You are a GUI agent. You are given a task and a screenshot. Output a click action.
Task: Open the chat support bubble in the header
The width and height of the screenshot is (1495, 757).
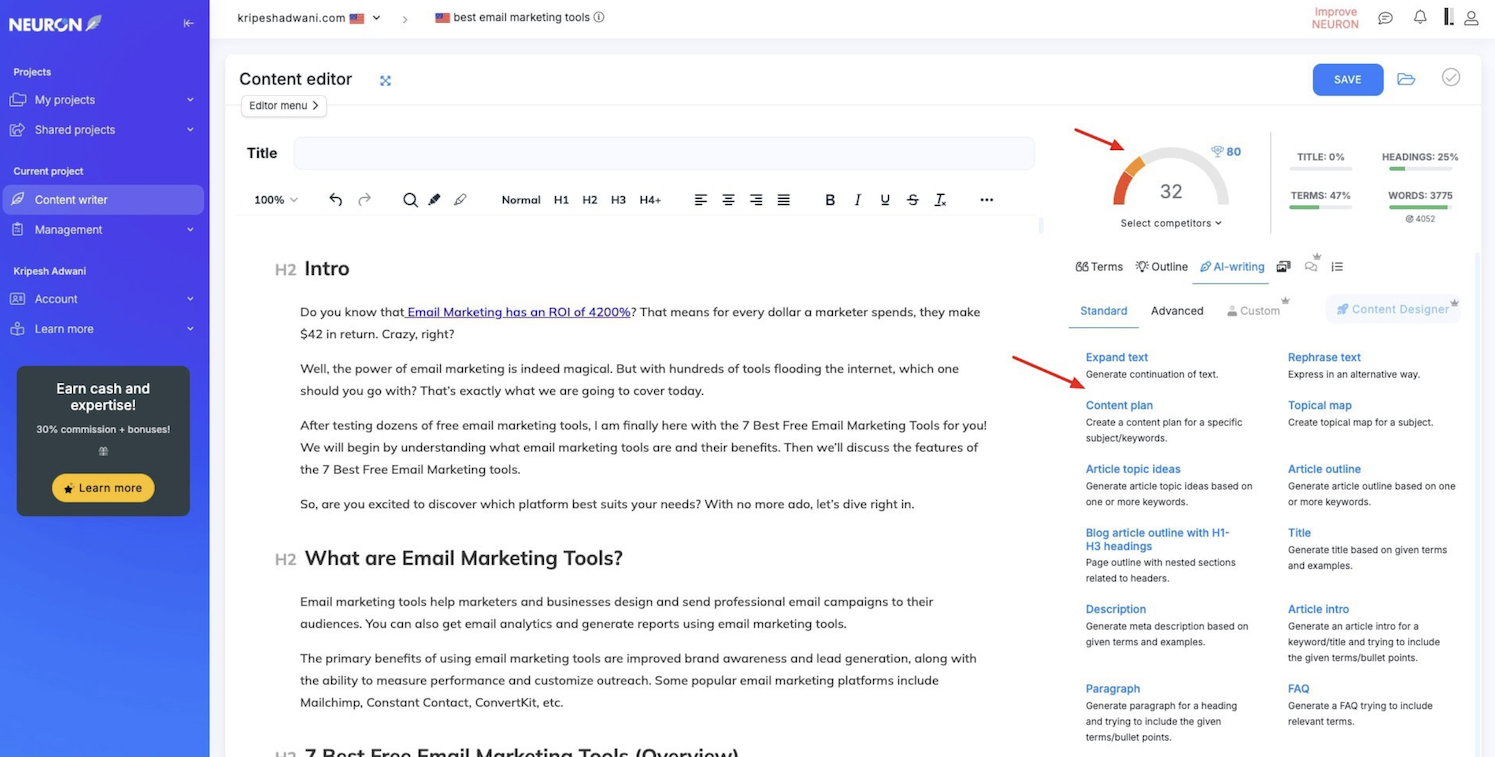pyautogui.click(x=1385, y=17)
